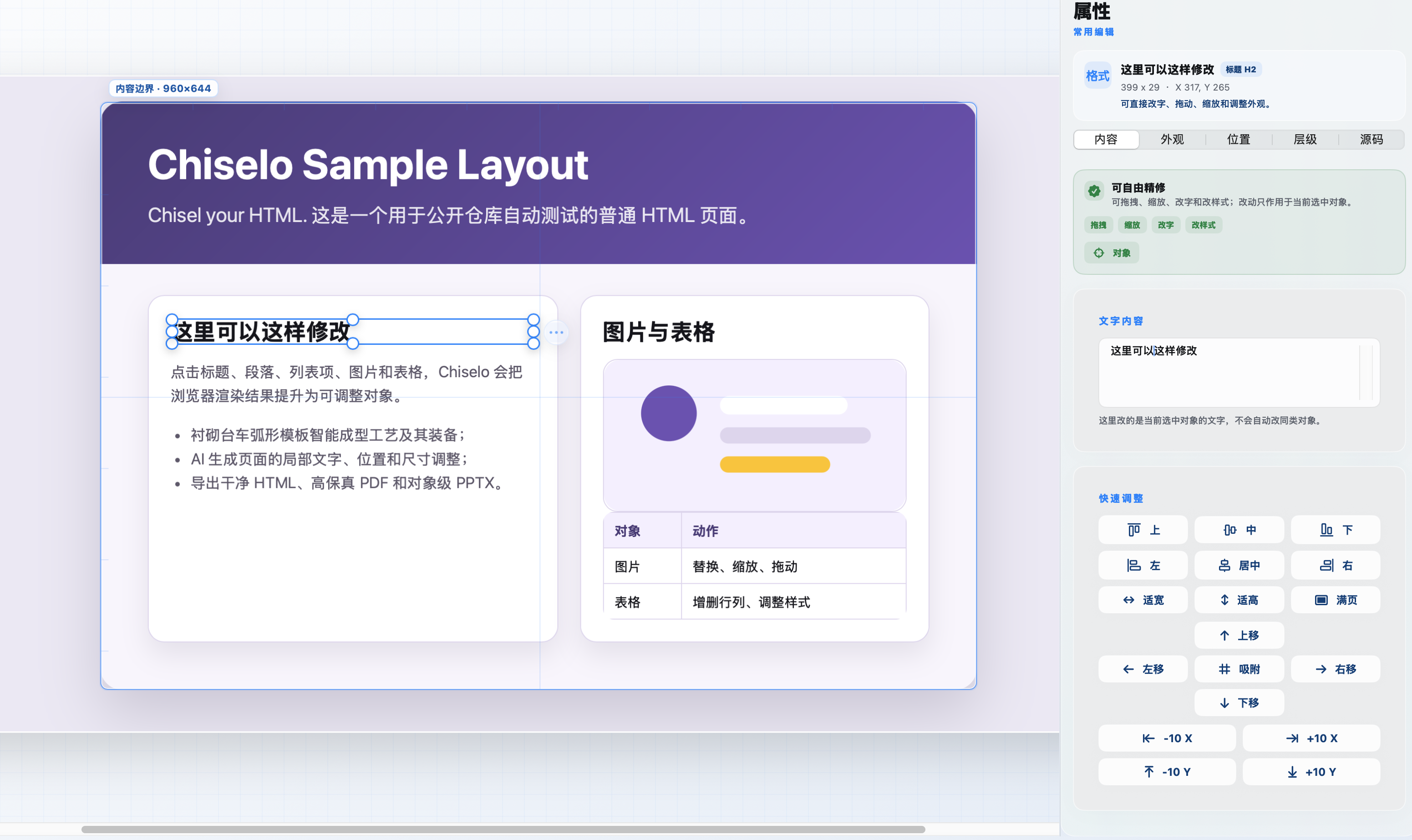Nudge selection up with 上移
Viewport: 1412px width, 840px height.
click(1239, 635)
